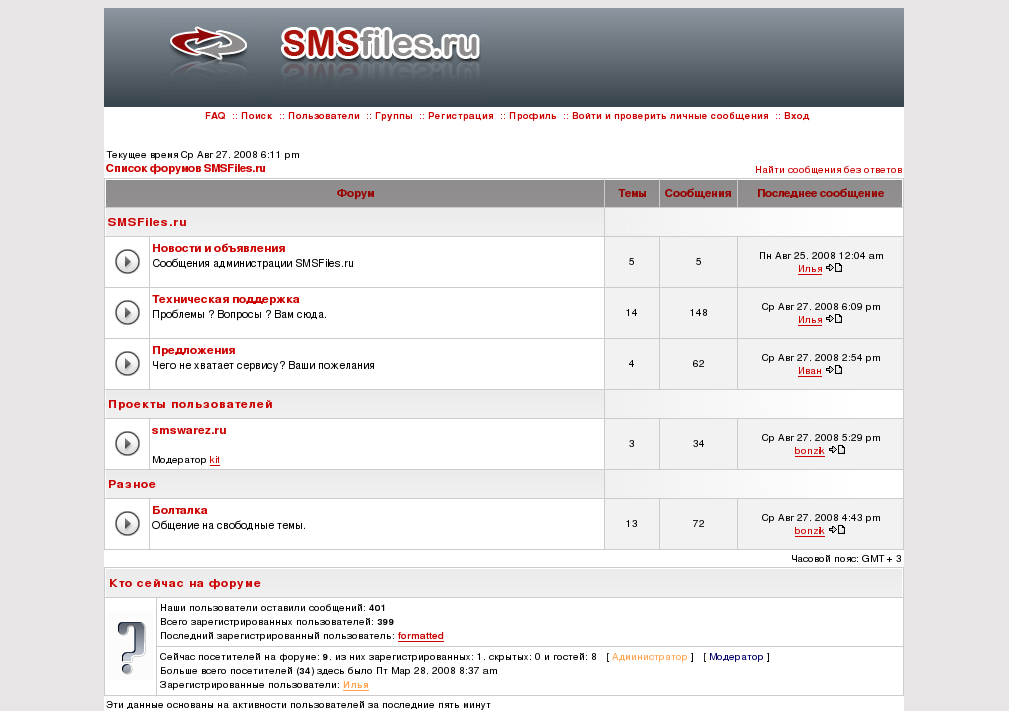The width and height of the screenshot is (1009, 711).
Task: Open bonzik profile in smswarez.ru row
Action: (810, 451)
